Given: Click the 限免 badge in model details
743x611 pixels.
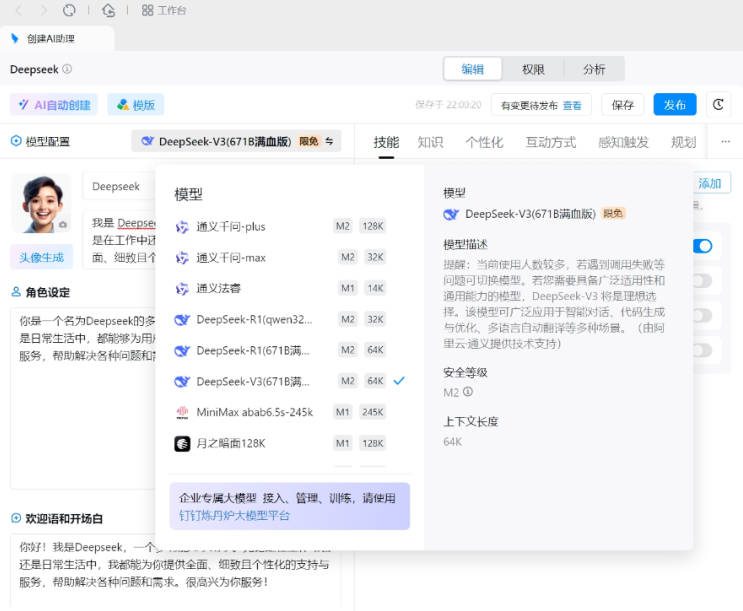Looking at the screenshot, I should point(613,214).
